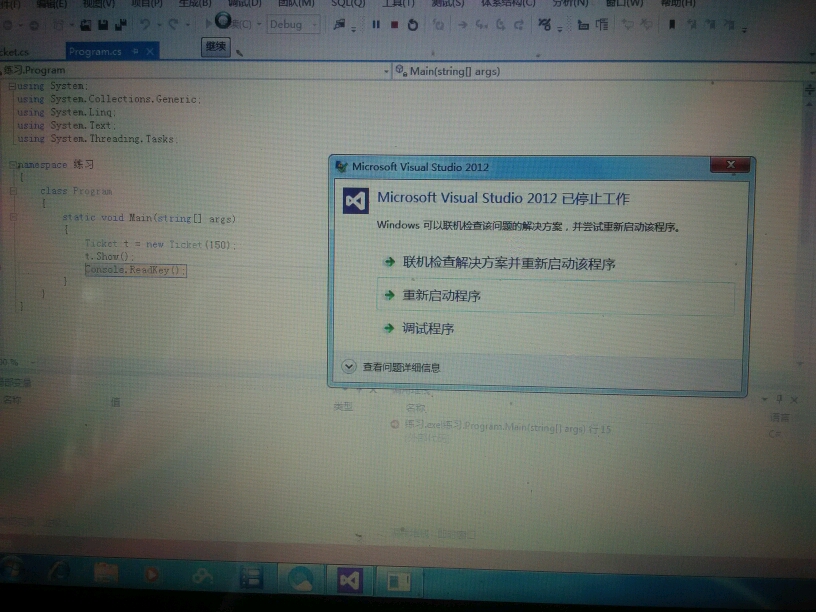Open the 项目(P) menu
This screenshot has height=612, width=816.
(x=146, y=4)
